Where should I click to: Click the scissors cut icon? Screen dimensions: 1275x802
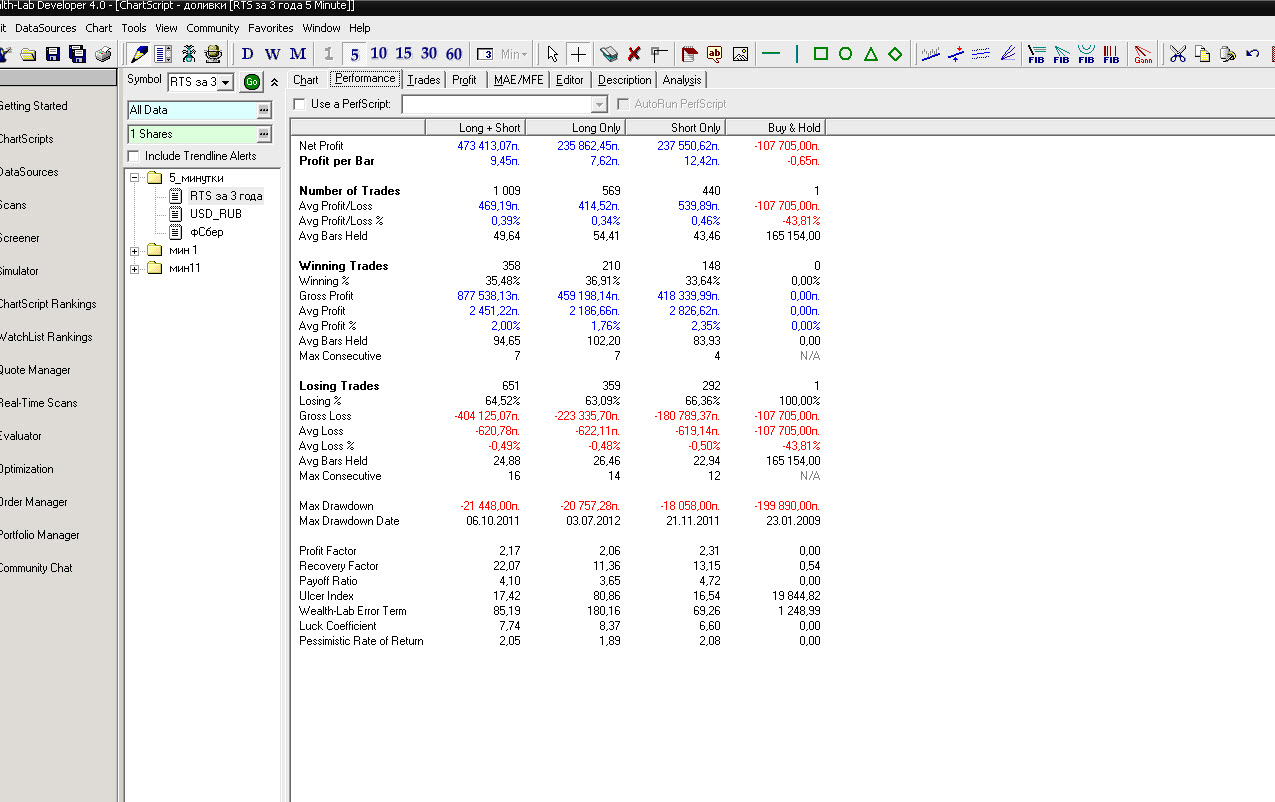click(x=1178, y=54)
